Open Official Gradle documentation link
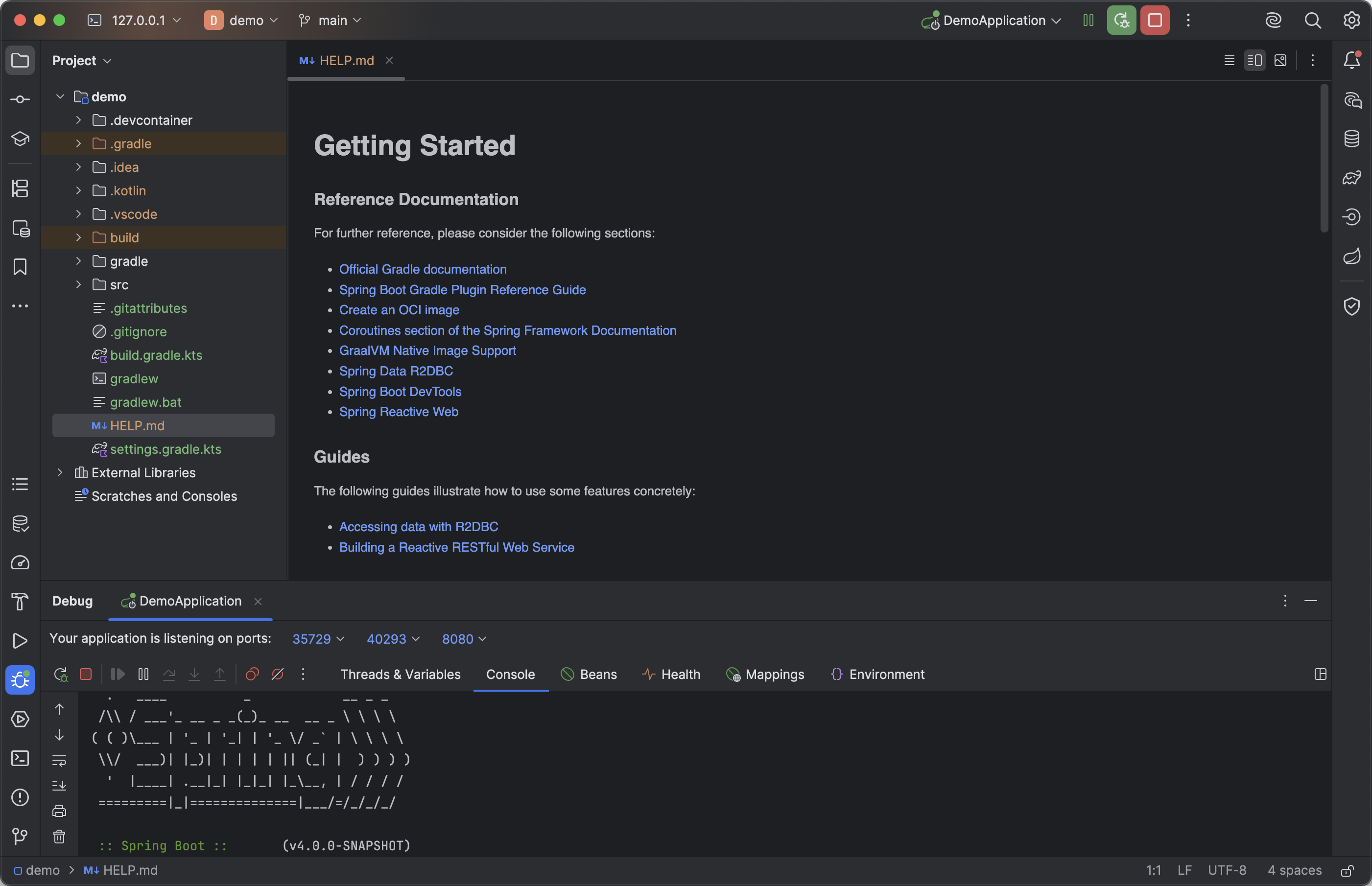The image size is (1372, 886). (x=423, y=269)
